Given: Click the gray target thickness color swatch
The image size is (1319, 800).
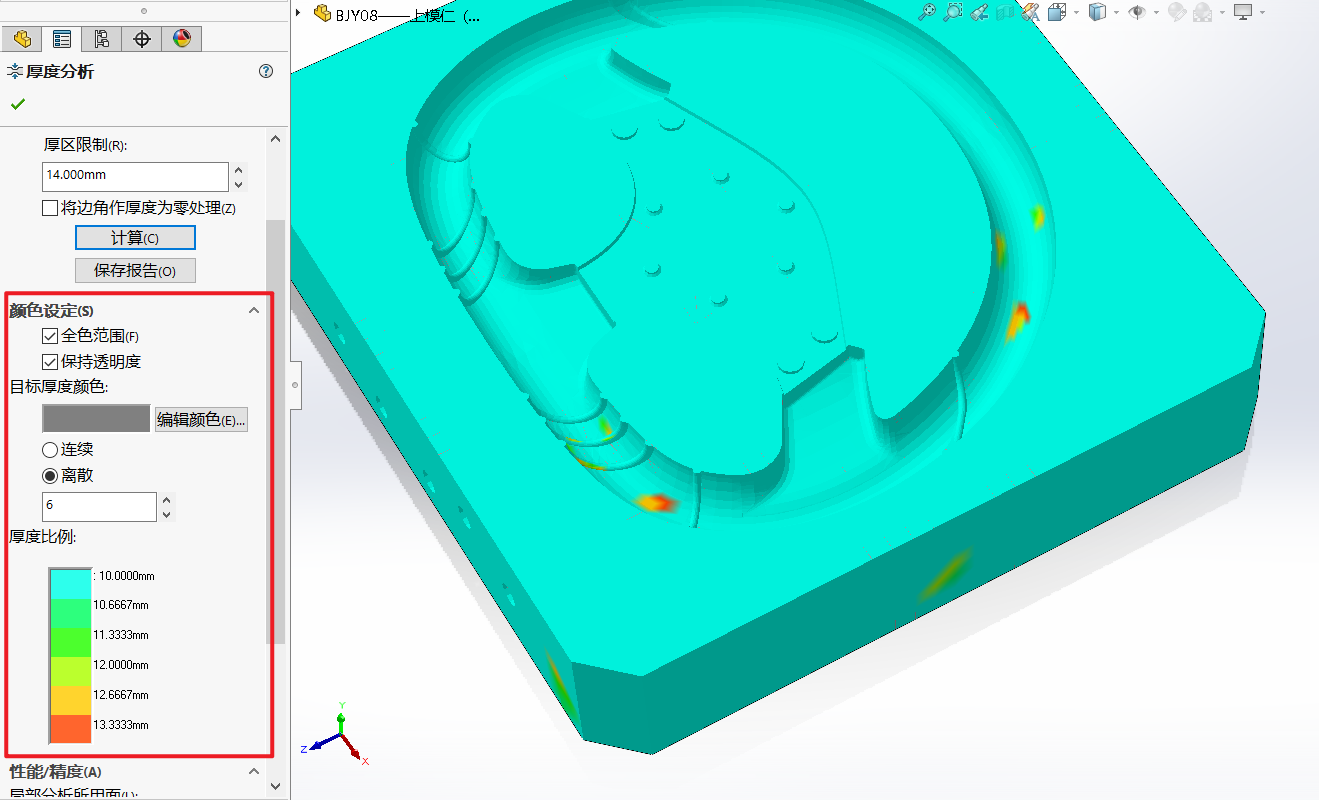Looking at the screenshot, I should pos(96,419).
